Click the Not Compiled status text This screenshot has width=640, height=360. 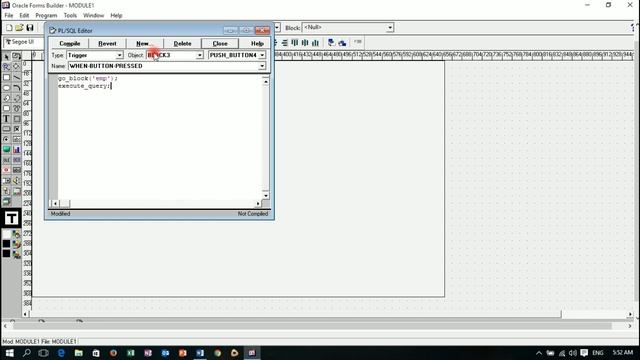tap(253, 214)
